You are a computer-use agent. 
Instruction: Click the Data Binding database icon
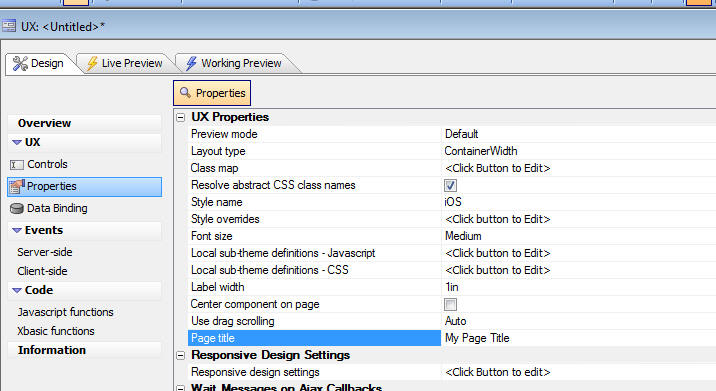click(17, 208)
